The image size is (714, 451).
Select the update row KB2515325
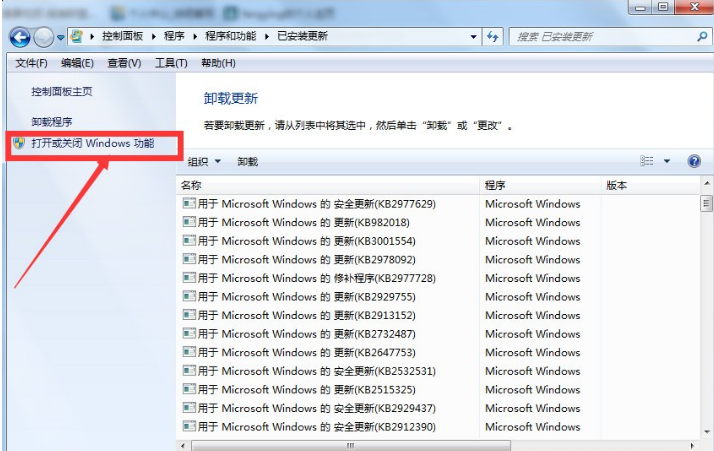pyautogui.click(x=438, y=390)
